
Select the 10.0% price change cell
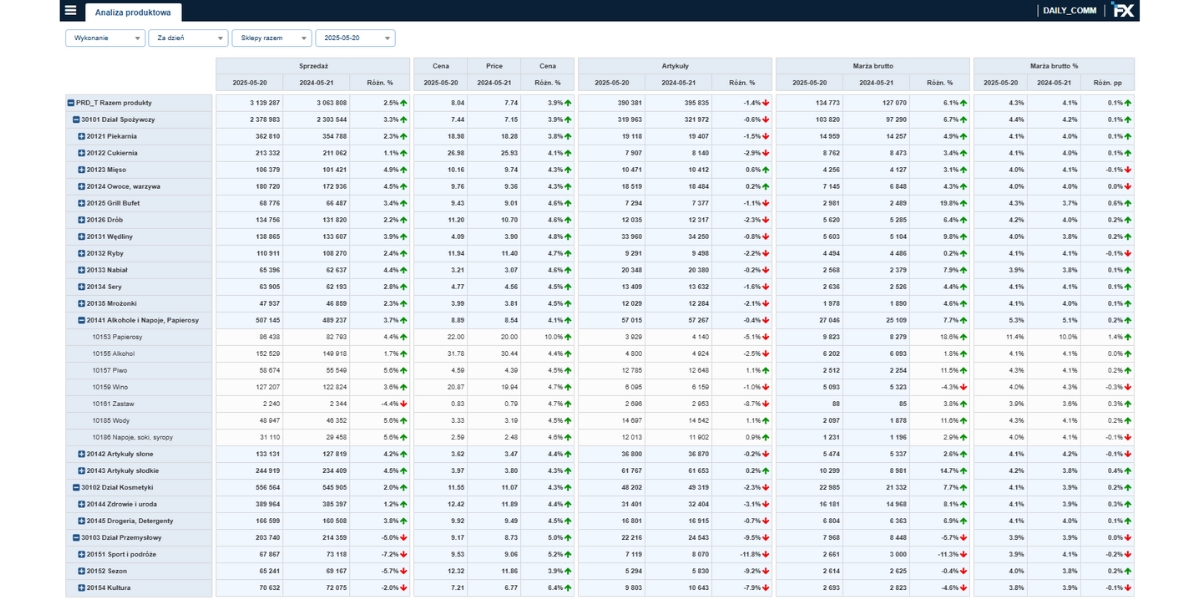point(547,337)
